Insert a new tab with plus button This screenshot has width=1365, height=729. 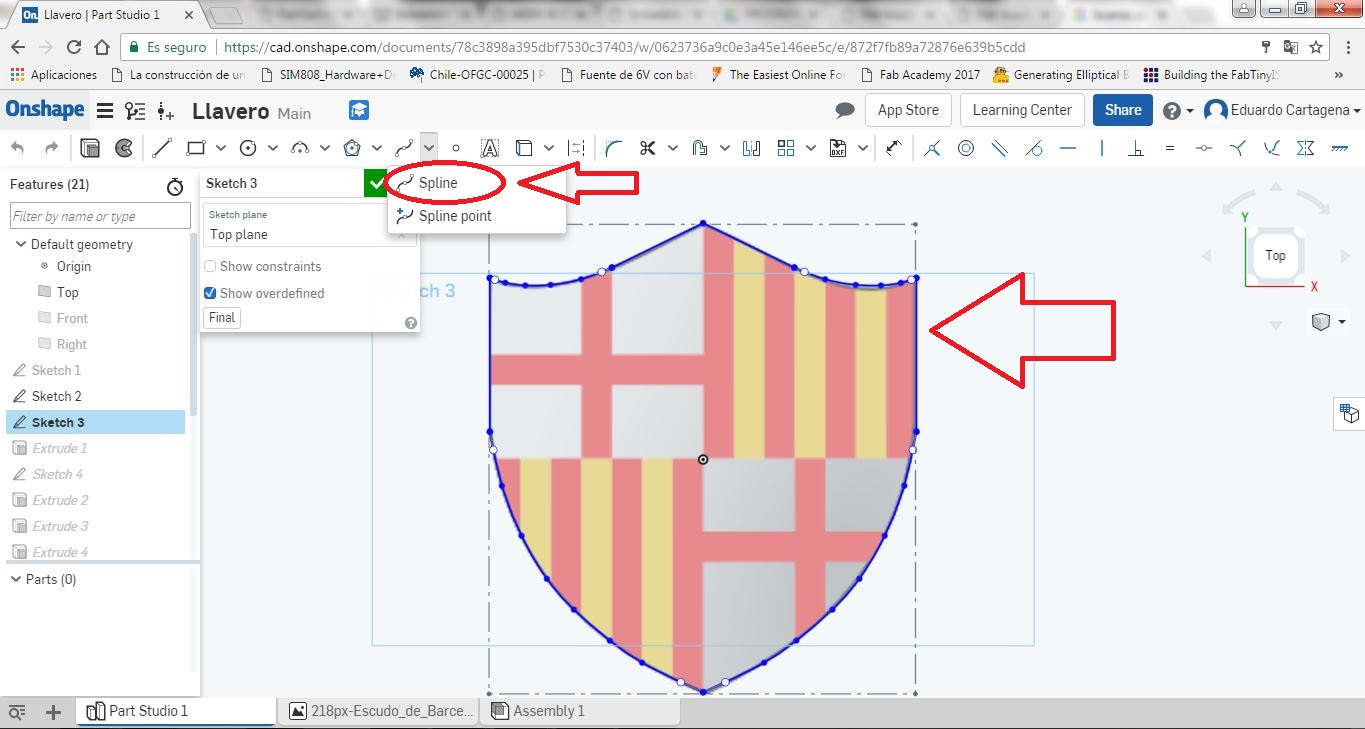point(54,712)
